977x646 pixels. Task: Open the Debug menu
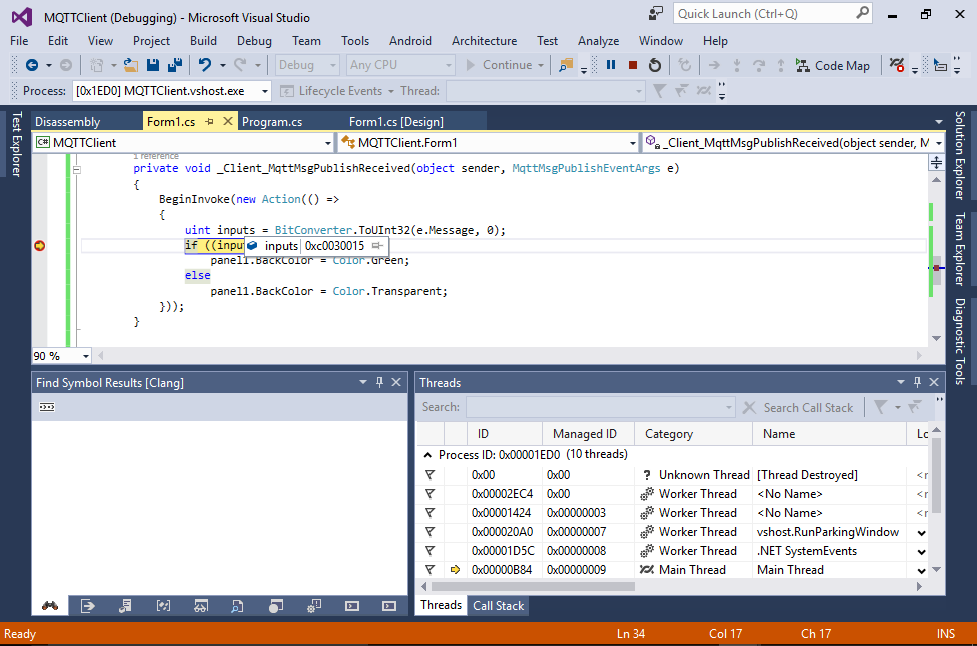point(254,40)
